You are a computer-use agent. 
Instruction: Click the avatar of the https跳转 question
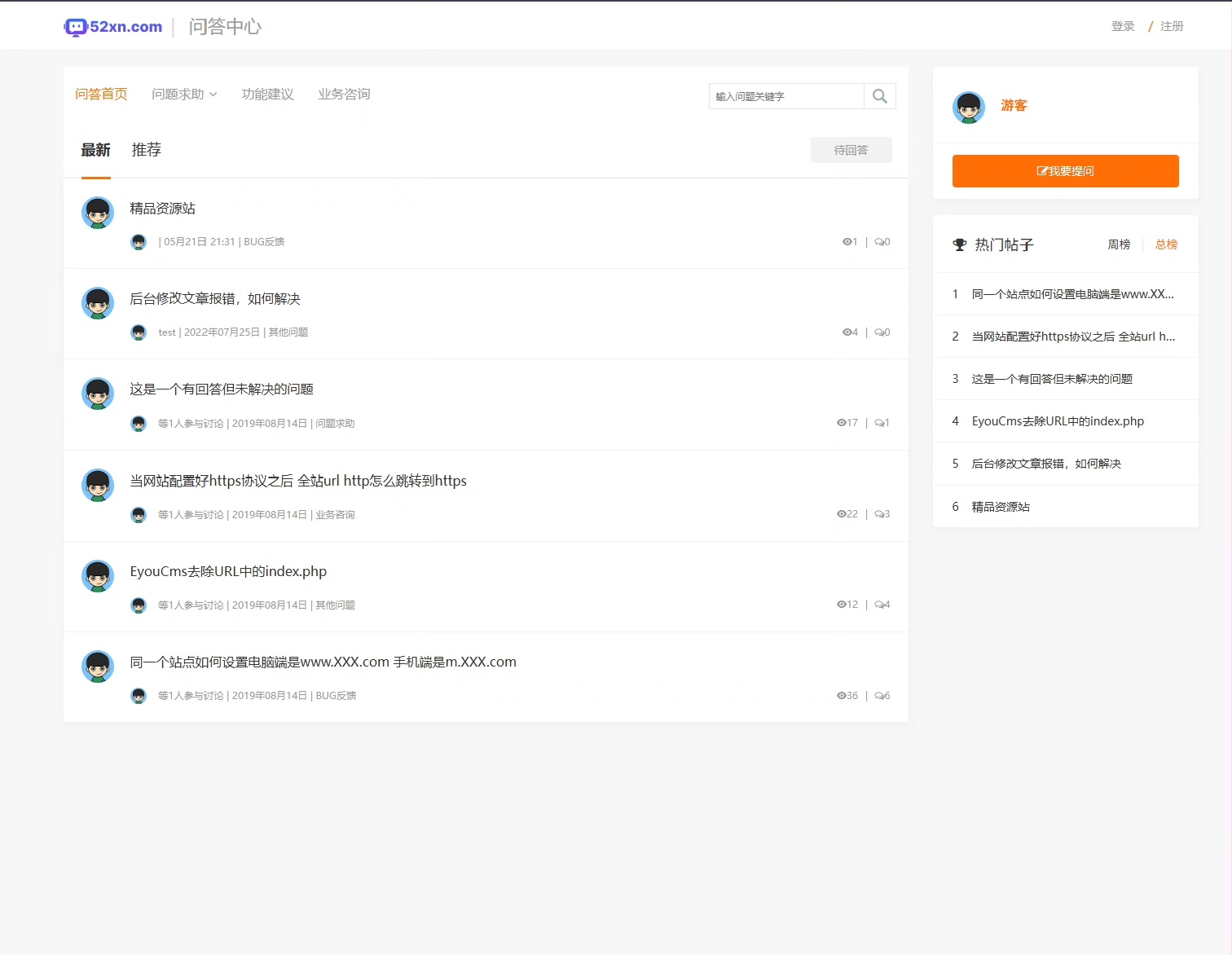(98, 484)
